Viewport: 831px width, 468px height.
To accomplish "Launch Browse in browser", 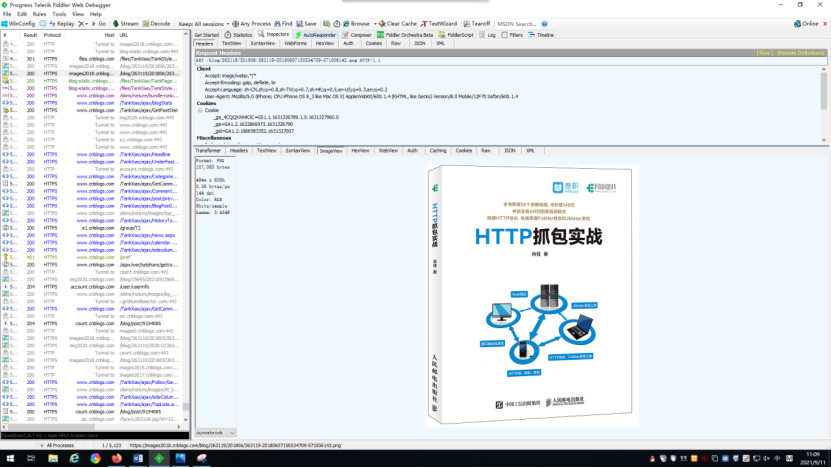I will point(356,24).
